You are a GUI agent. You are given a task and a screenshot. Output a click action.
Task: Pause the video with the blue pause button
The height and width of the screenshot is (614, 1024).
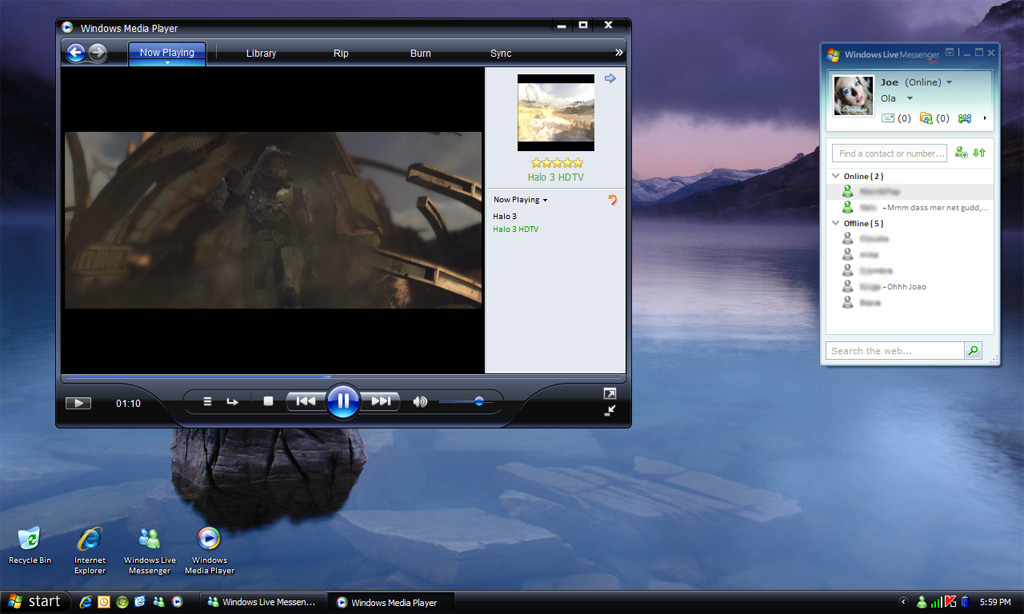342,401
